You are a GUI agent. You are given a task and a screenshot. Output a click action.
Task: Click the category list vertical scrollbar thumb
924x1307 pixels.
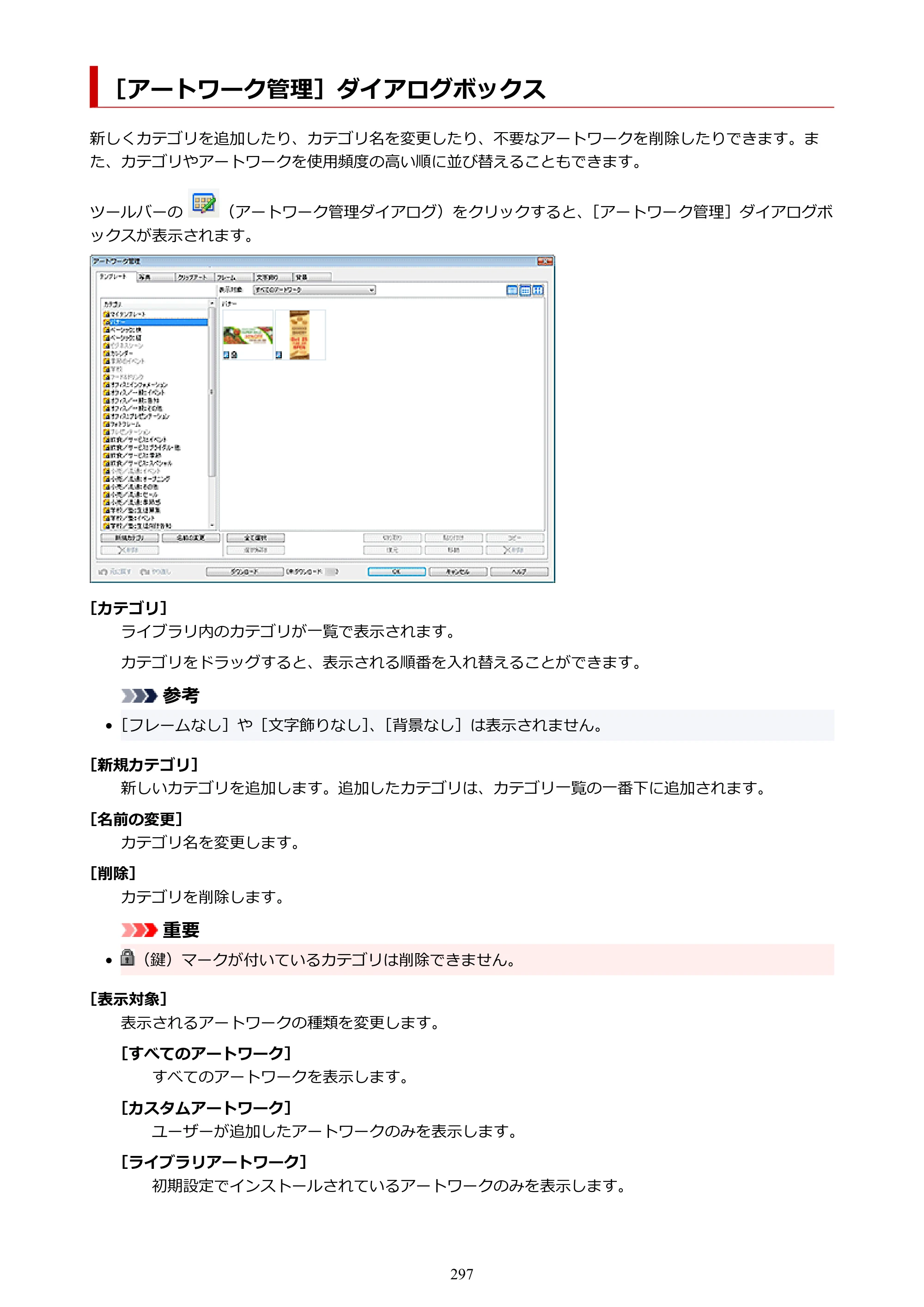pos(212,392)
